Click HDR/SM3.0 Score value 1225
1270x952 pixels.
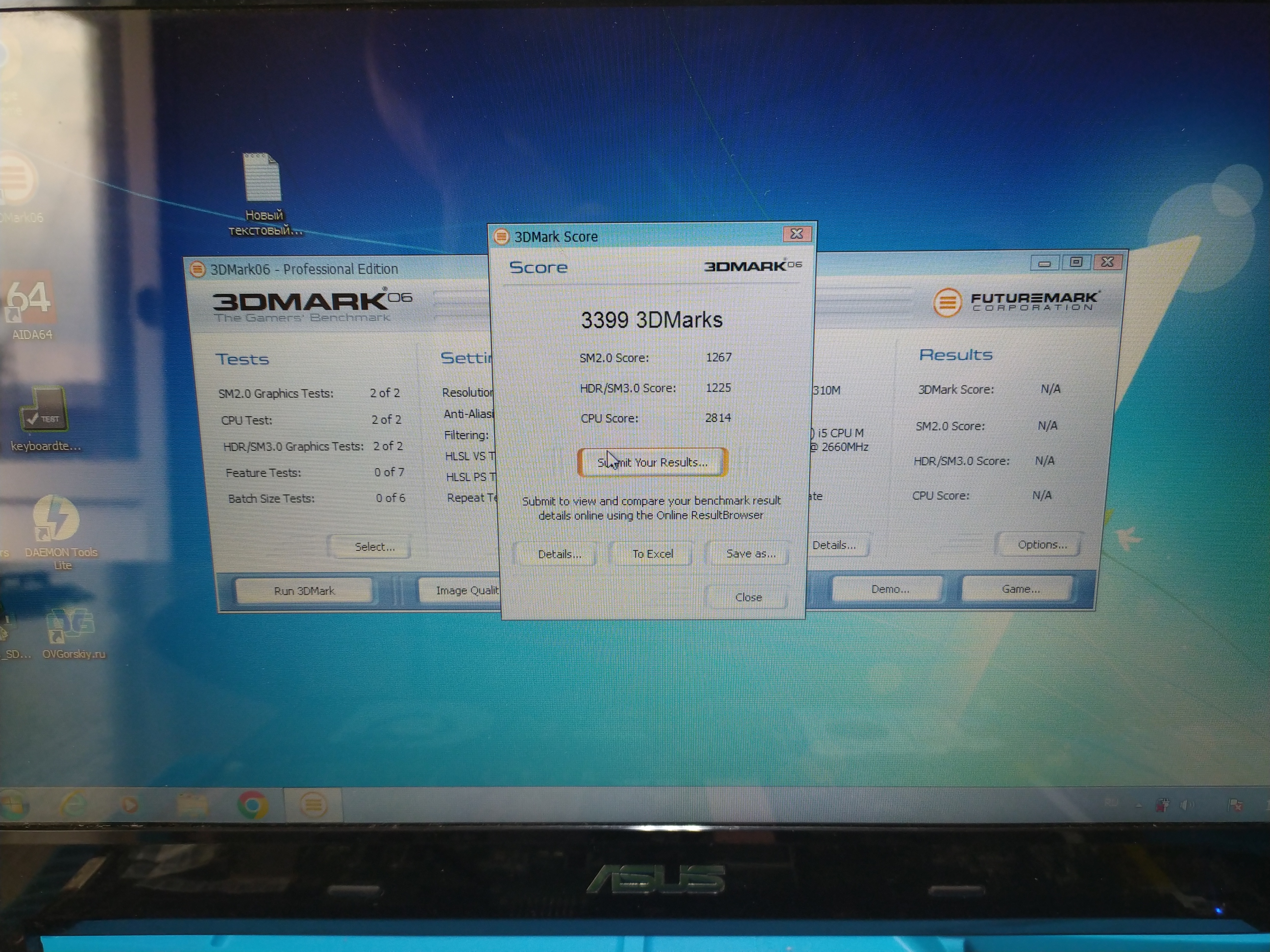[718, 388]
